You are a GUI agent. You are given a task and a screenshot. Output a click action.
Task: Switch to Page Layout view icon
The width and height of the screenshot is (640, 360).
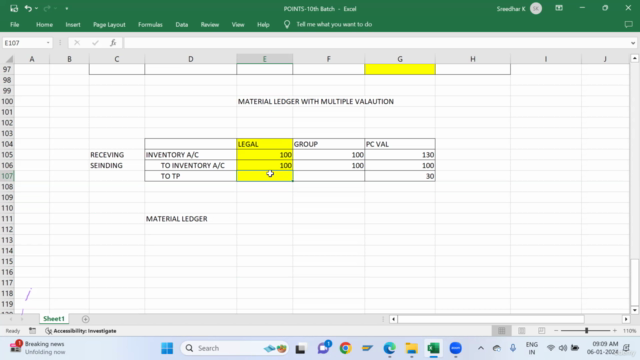(x=522, y=331)
